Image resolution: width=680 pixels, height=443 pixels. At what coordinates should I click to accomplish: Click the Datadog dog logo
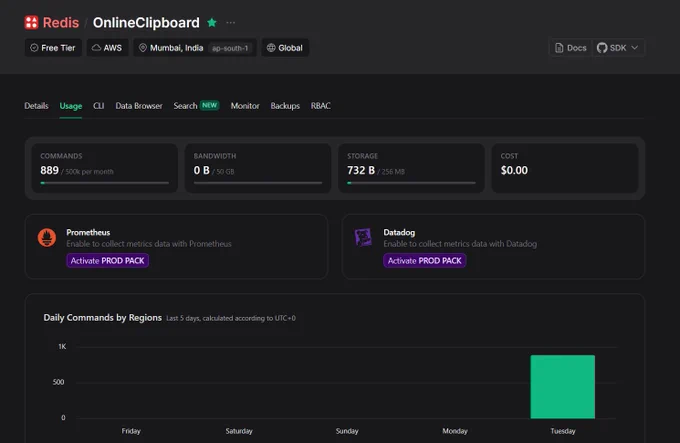363,238
